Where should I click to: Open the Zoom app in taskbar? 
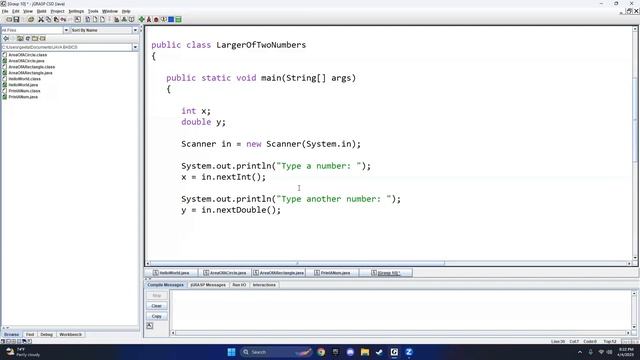tap(409, 352)
